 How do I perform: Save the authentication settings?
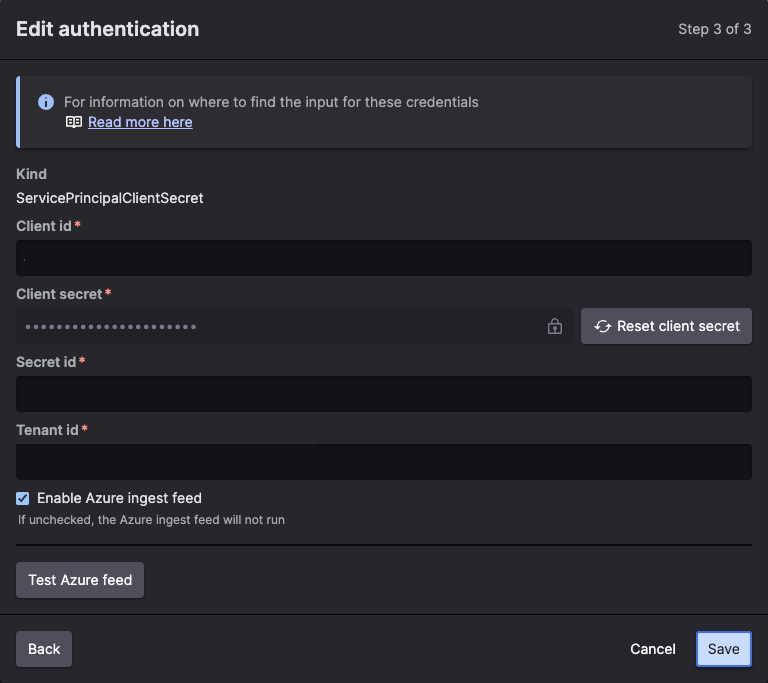723,649
